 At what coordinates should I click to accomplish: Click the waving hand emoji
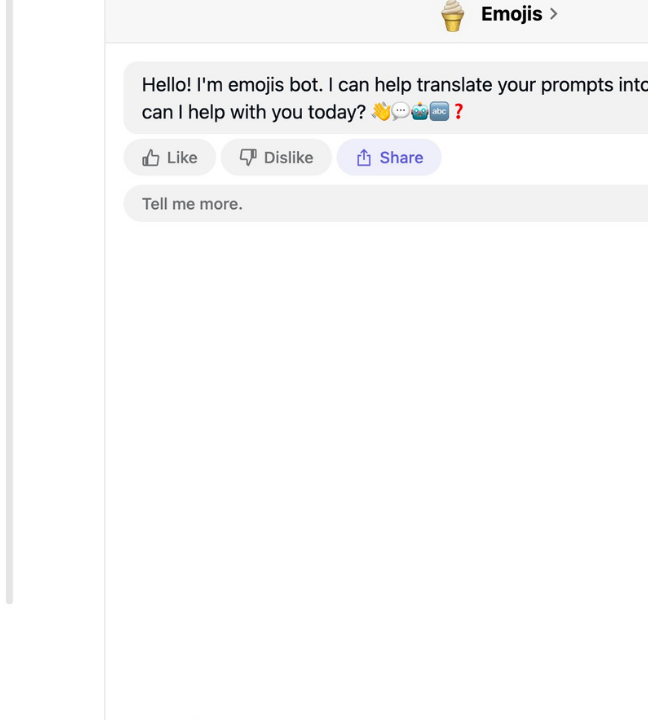click(x=381, y=112)
